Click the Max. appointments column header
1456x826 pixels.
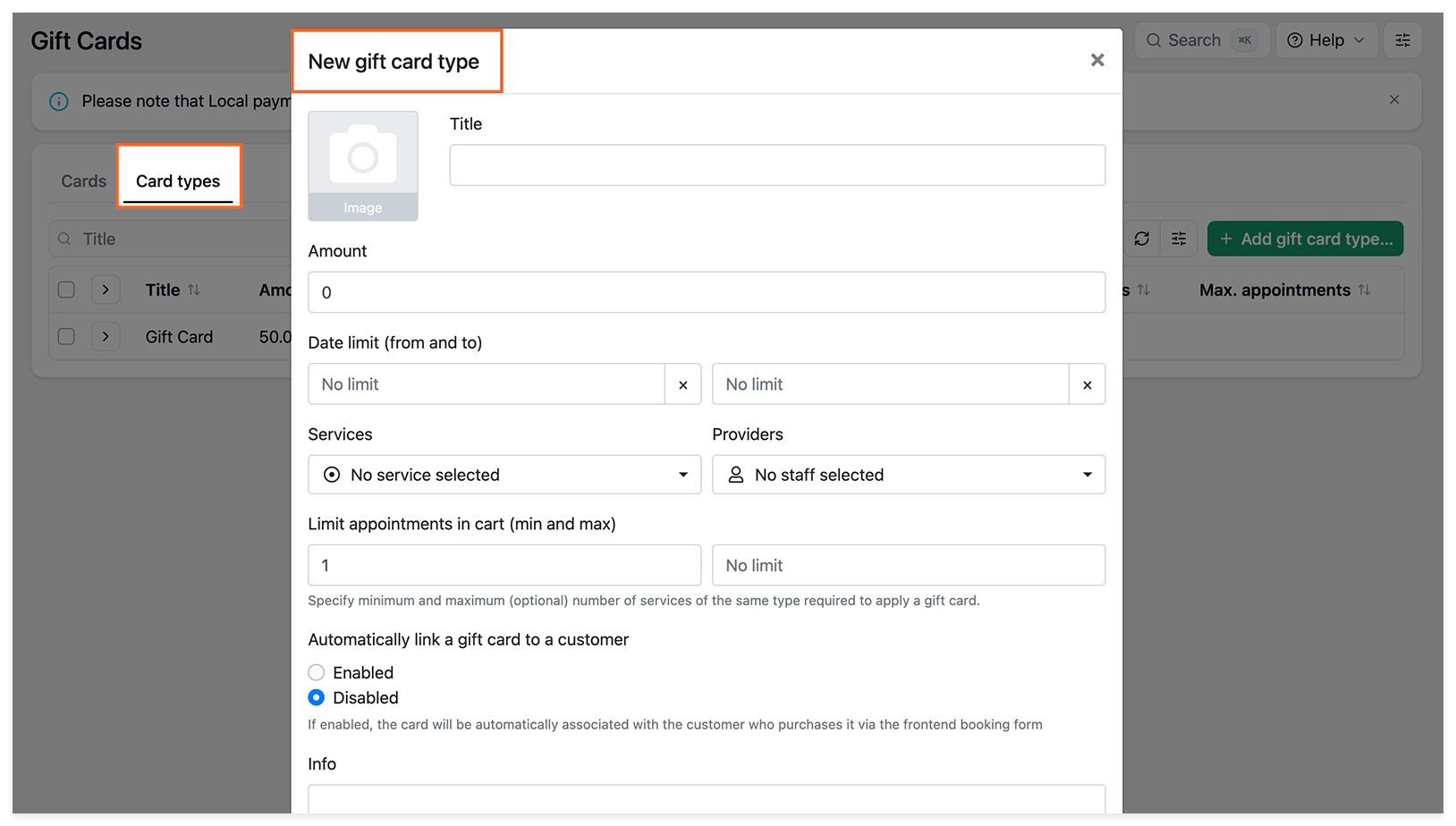point(1274,290)
